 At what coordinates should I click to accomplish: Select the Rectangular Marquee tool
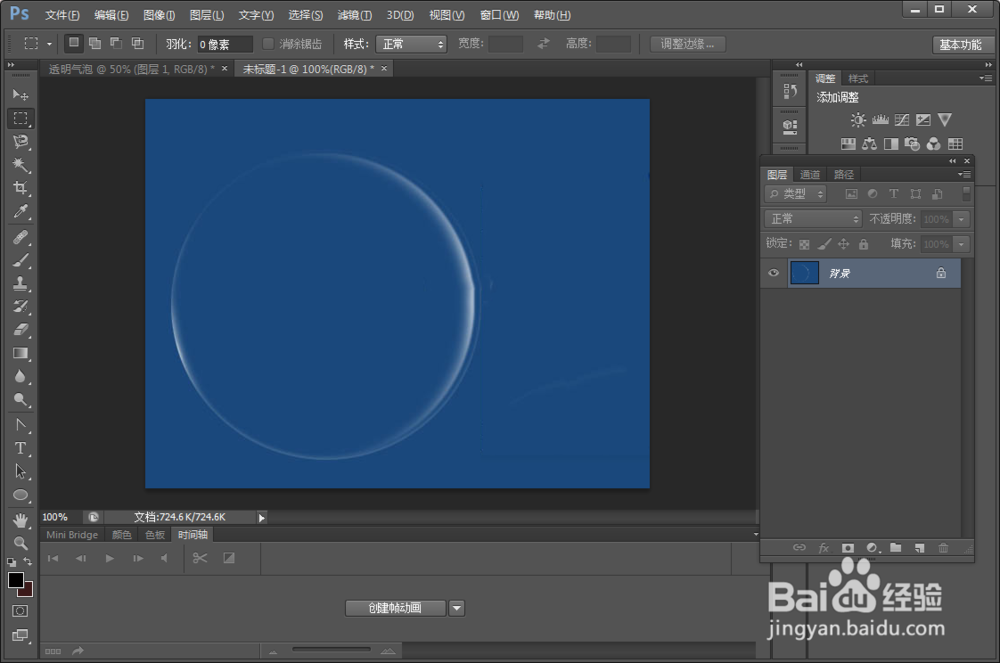click(20, 119)
